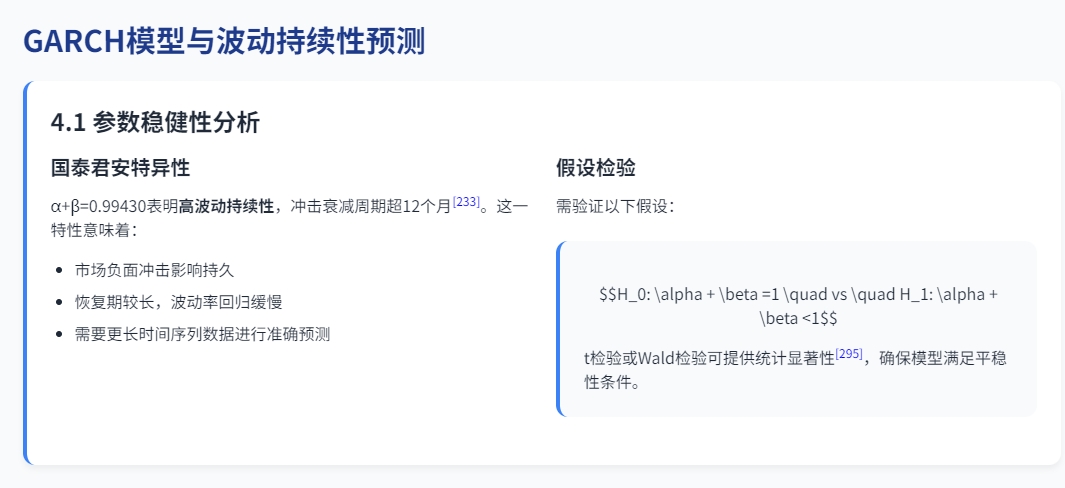Screen dimensions: 1065x488
Task: Select bullet item 需要更长时间序列数据进行准确预测
Action: [202, 334]
